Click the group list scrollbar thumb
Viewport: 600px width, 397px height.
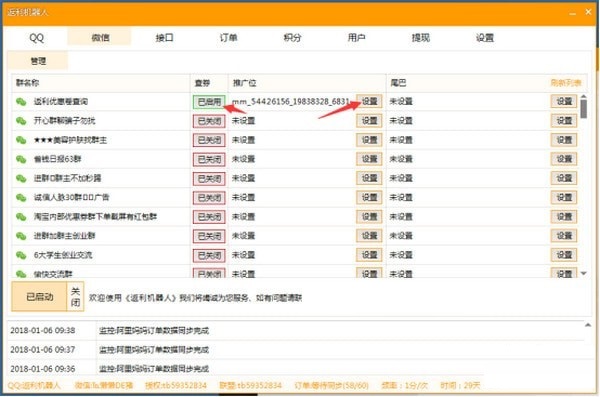tap(584, 108)
